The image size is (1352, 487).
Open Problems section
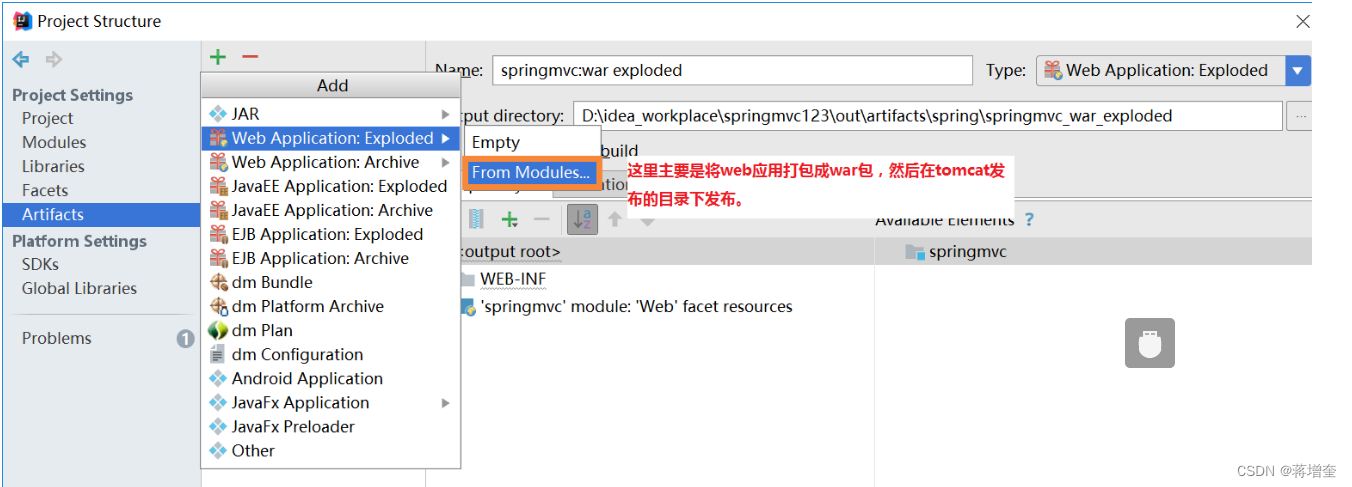(56, 338)
